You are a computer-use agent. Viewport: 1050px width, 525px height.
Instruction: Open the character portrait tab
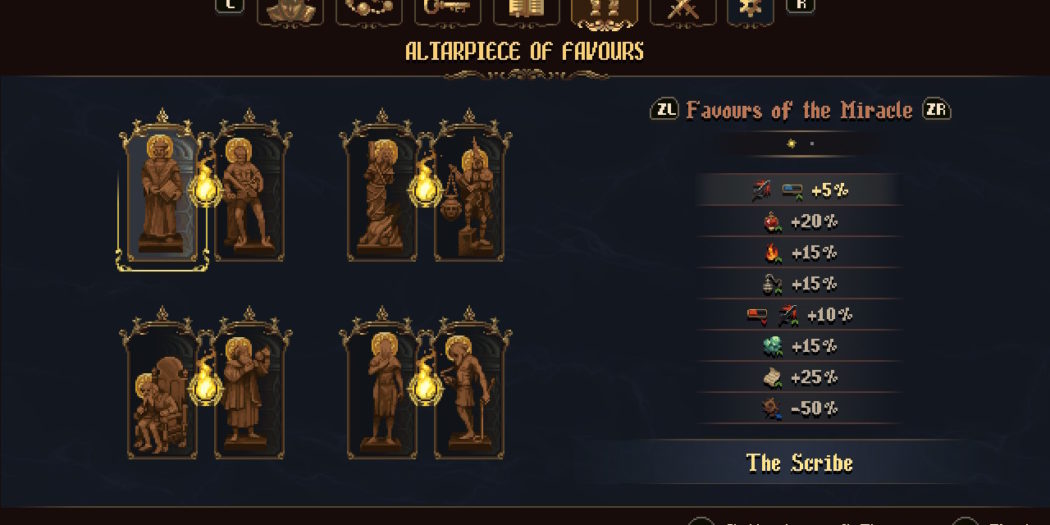[289, 11]
